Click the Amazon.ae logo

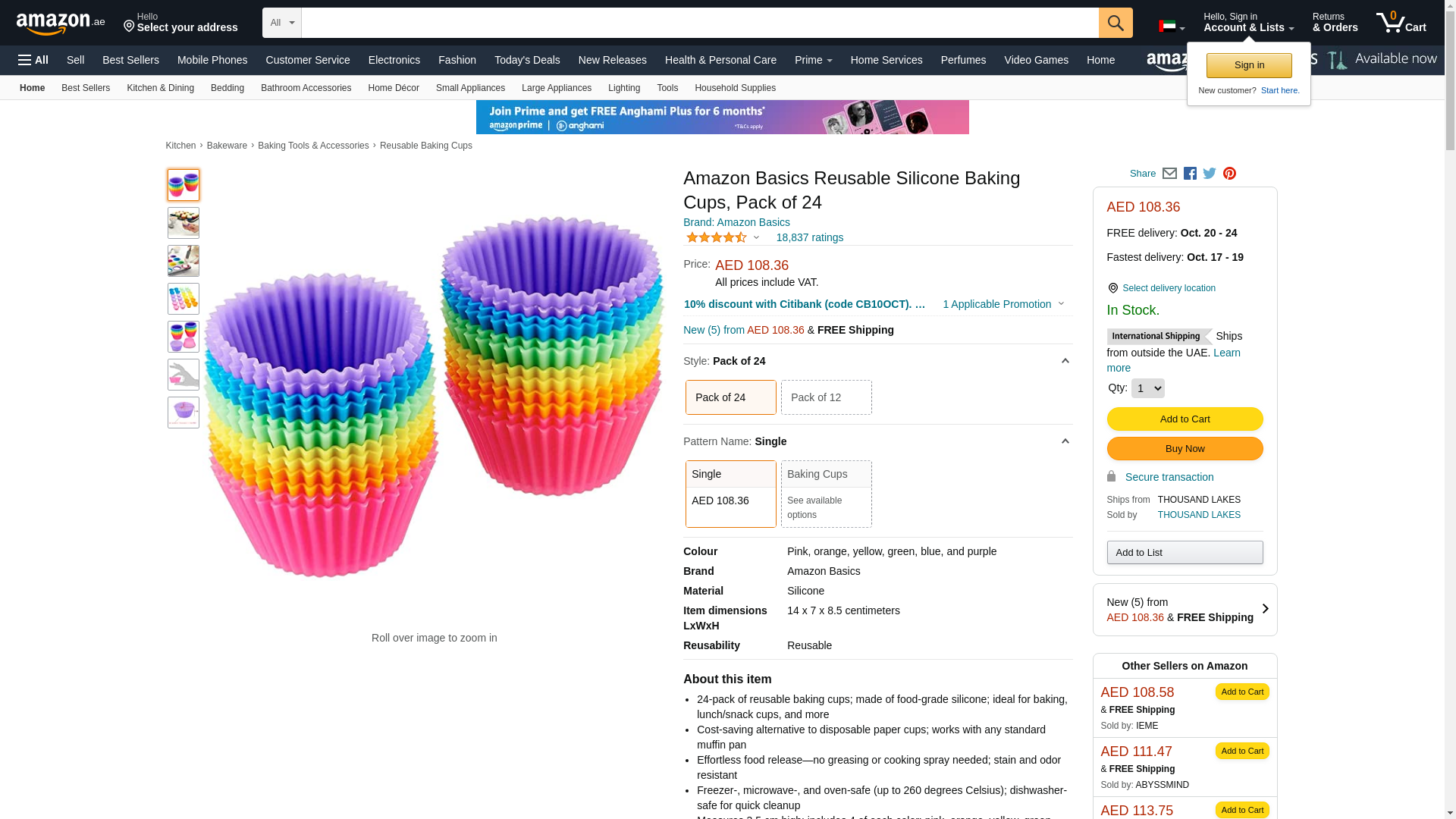(x=61, y=24)
